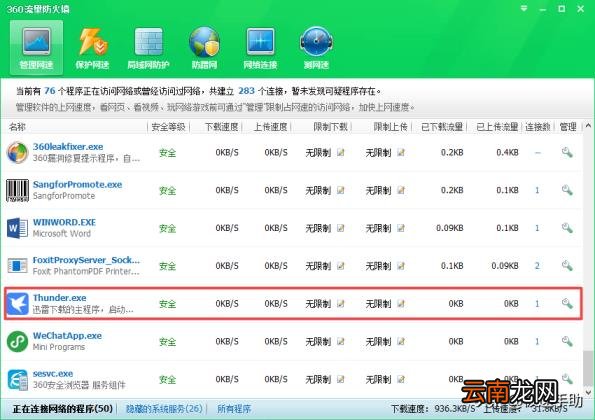Open the 360leakfixer.exe name link

pyautogui.click(x=68, y=146)
